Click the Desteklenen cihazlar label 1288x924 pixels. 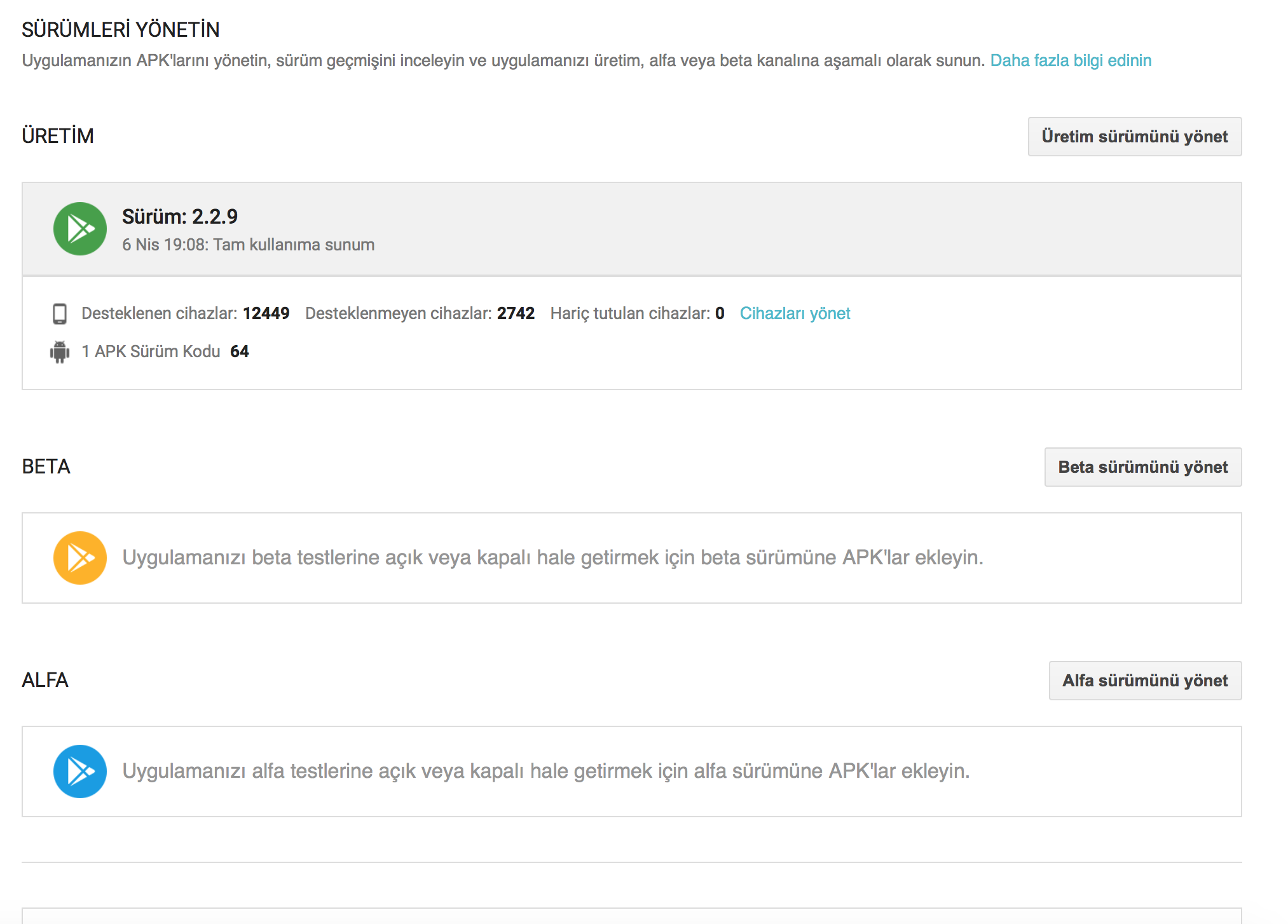pyautogui.click(x=160, y=313)
